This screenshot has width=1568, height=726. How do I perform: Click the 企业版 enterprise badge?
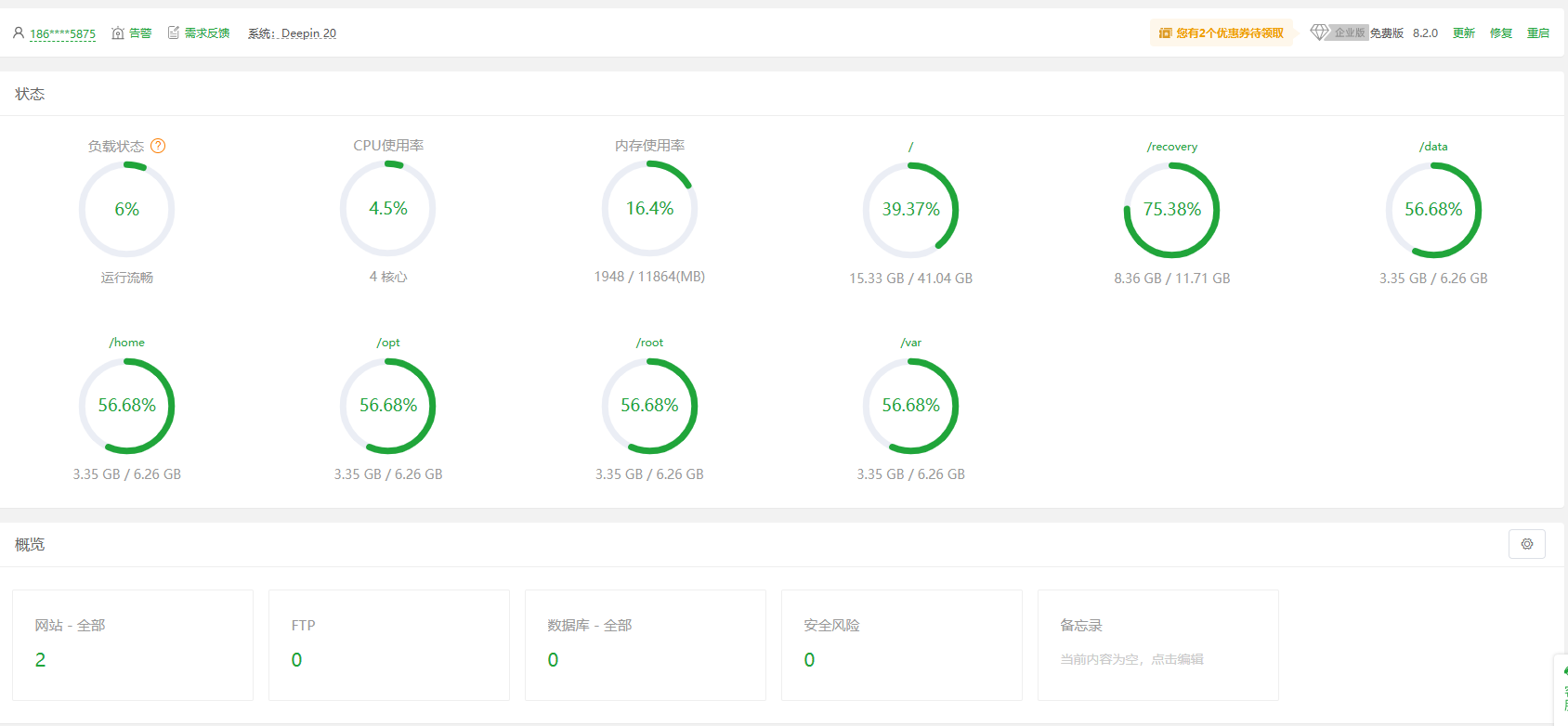point(1350,32)
